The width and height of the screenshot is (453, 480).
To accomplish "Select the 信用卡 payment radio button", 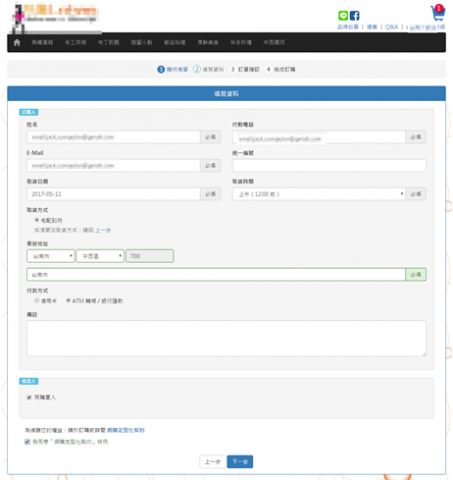I will [x=37, y=300].
